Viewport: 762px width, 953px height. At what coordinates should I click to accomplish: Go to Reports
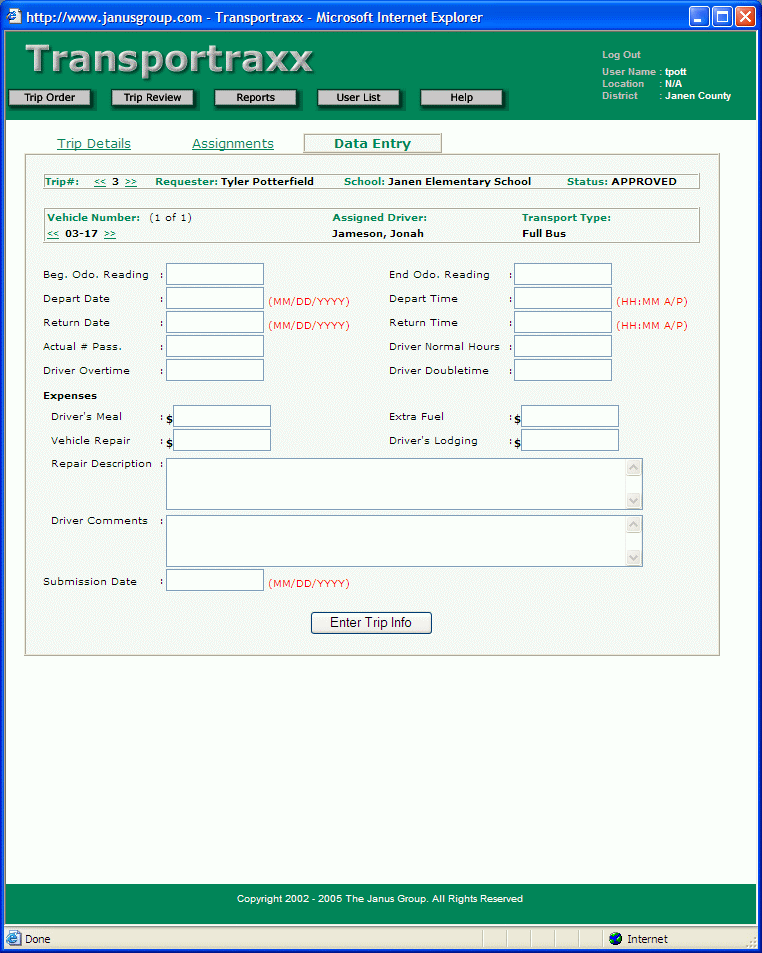(x=255, y=97)
